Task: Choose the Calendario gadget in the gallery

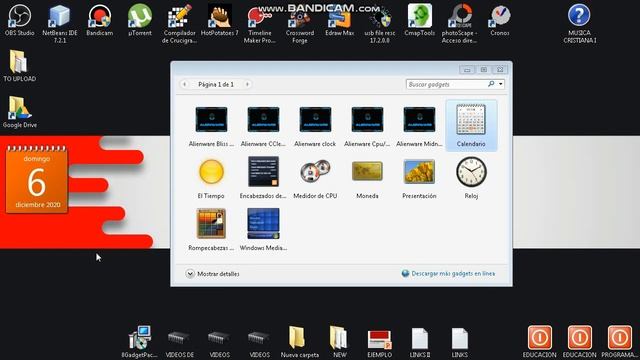Action: [x=471, y=126]
